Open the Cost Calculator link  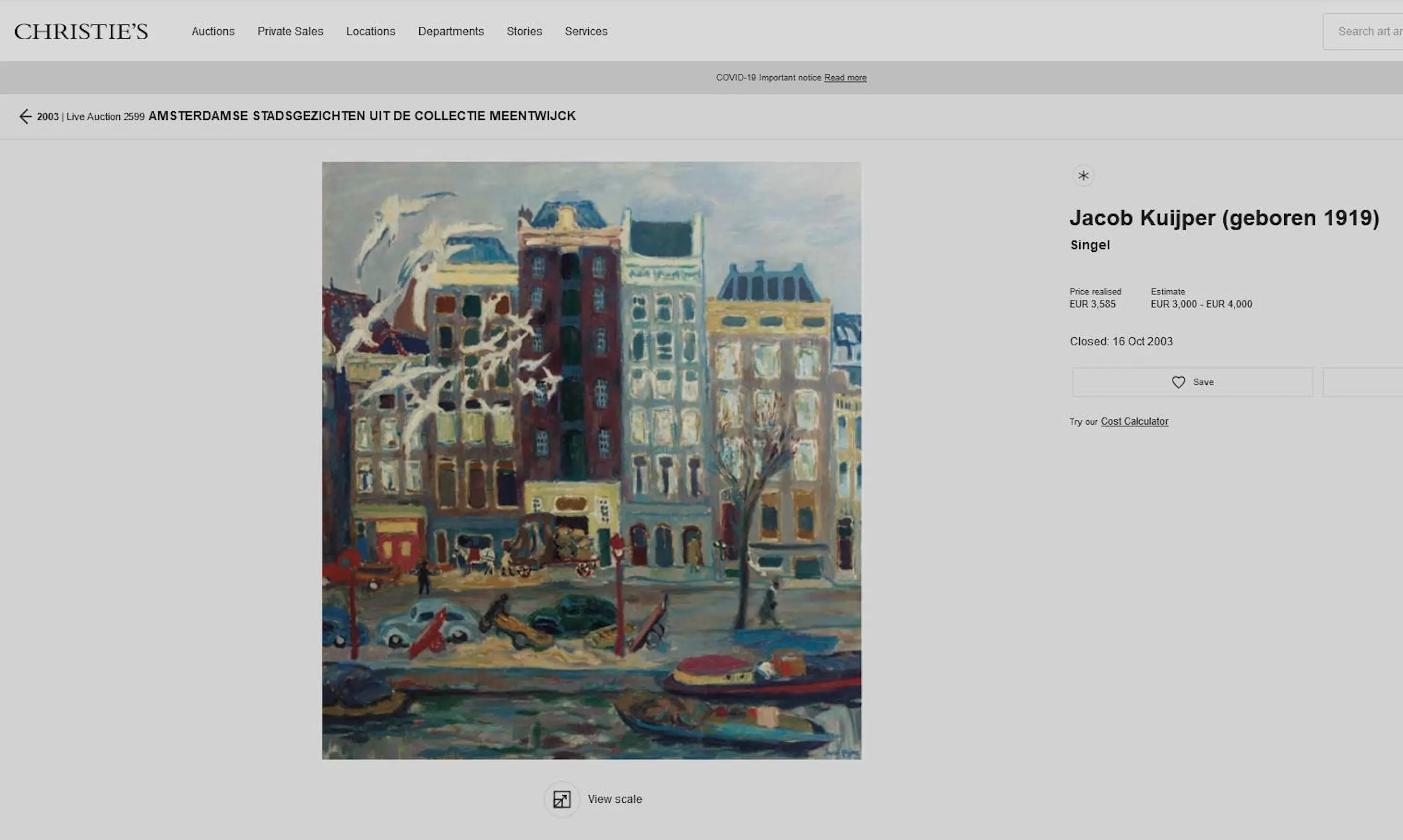tap(1134, 421)
